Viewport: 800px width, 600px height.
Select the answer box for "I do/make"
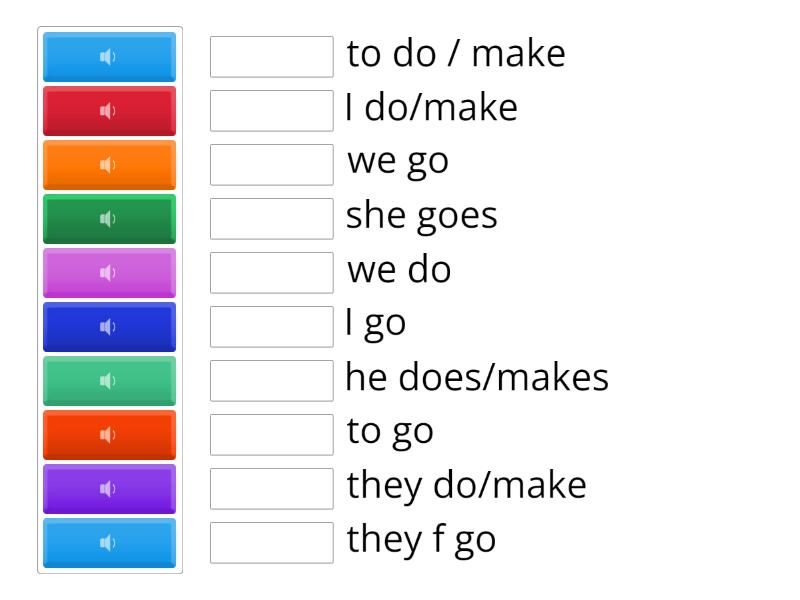coord(272,111)
